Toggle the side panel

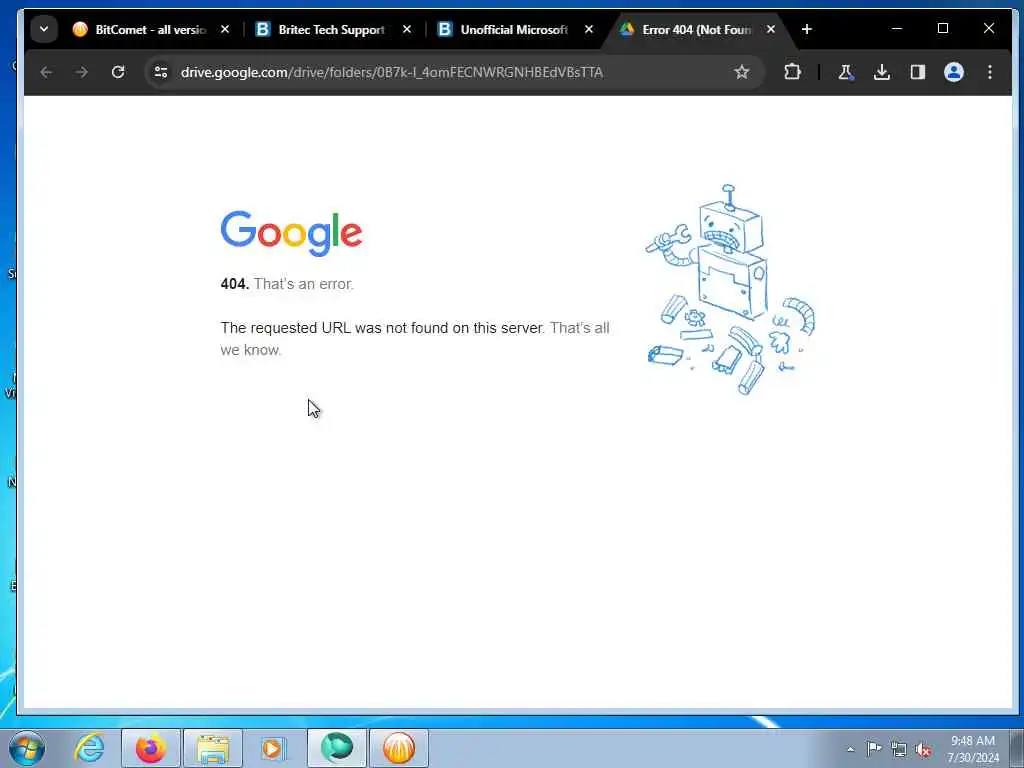[918, 72]
